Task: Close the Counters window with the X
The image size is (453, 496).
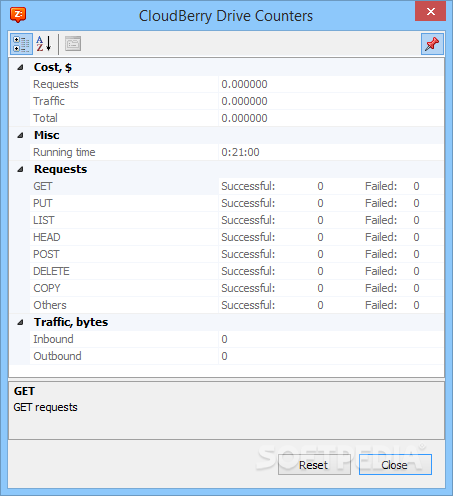Action: coord(430,12)
